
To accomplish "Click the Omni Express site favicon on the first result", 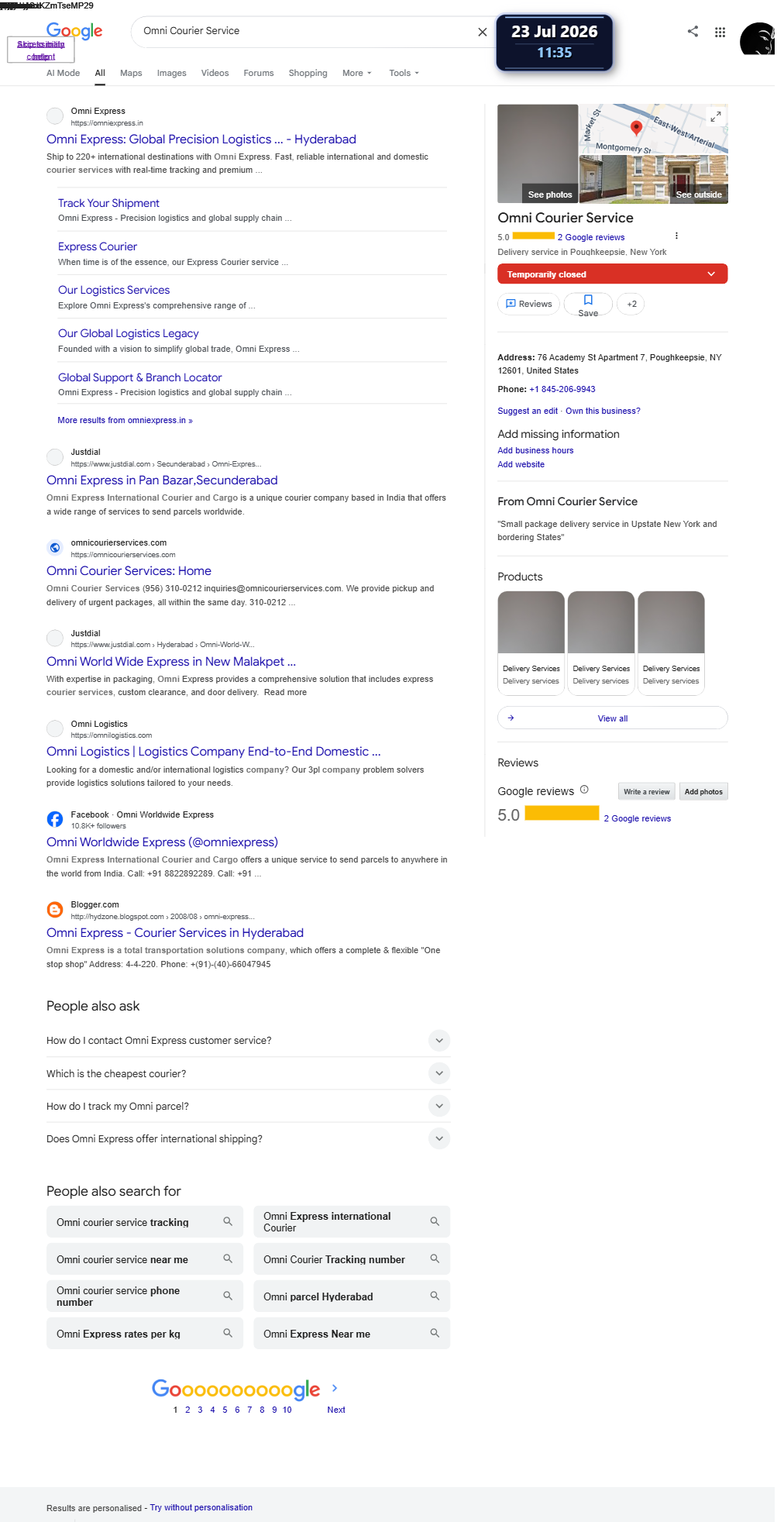I will tap(55, 115).
